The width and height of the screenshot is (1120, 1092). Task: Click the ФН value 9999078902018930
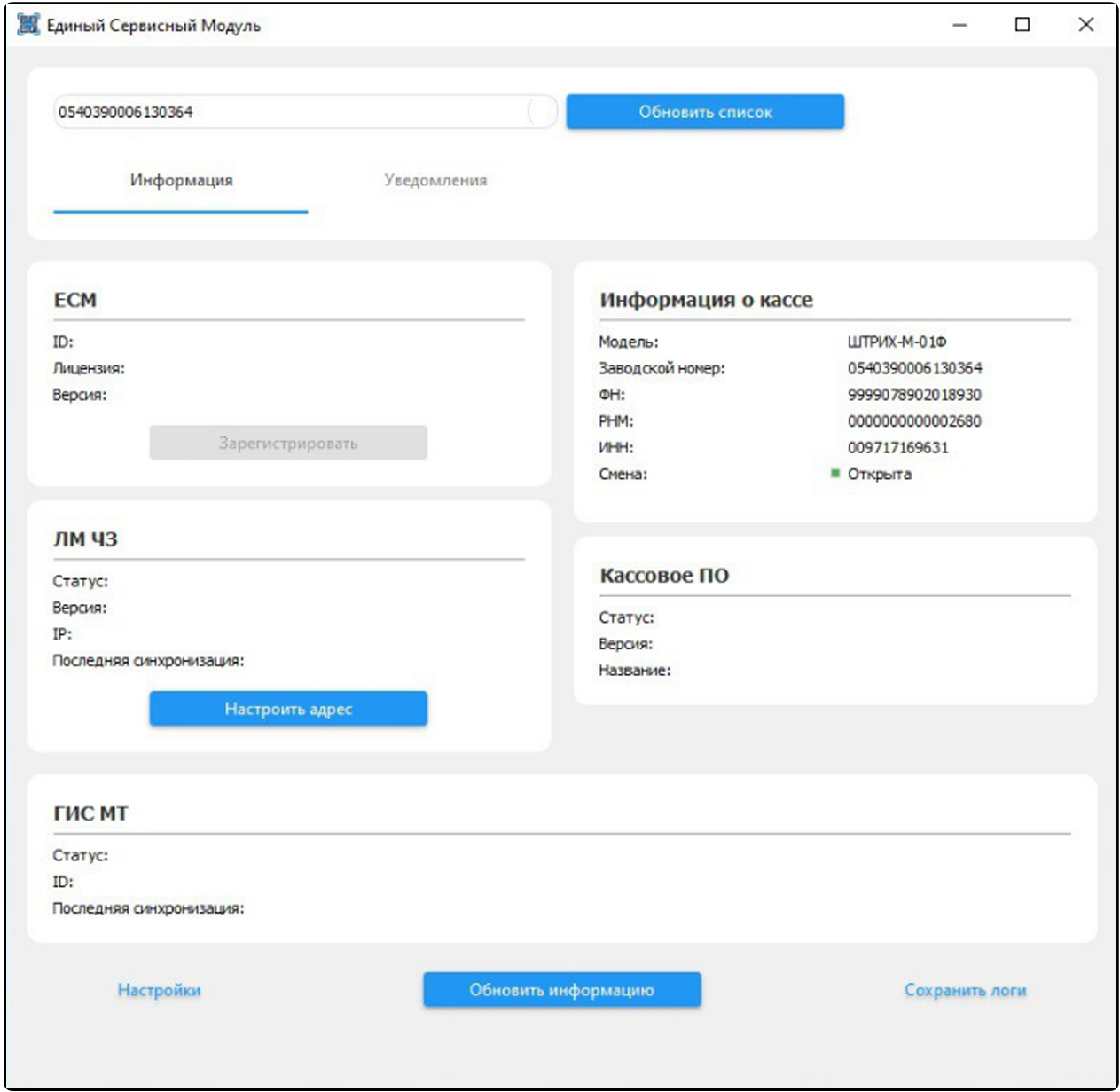point(914,395)
